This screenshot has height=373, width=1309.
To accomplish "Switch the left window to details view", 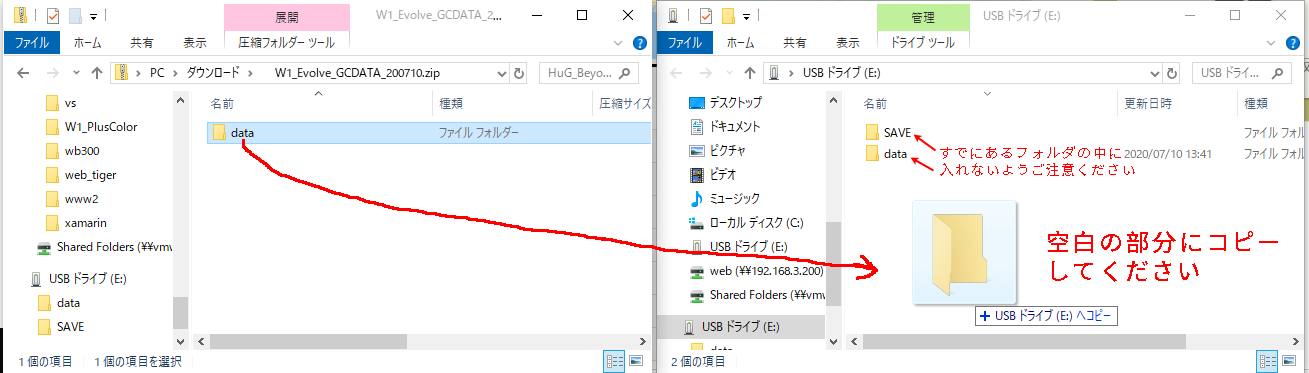I will [x=614, y=361].
